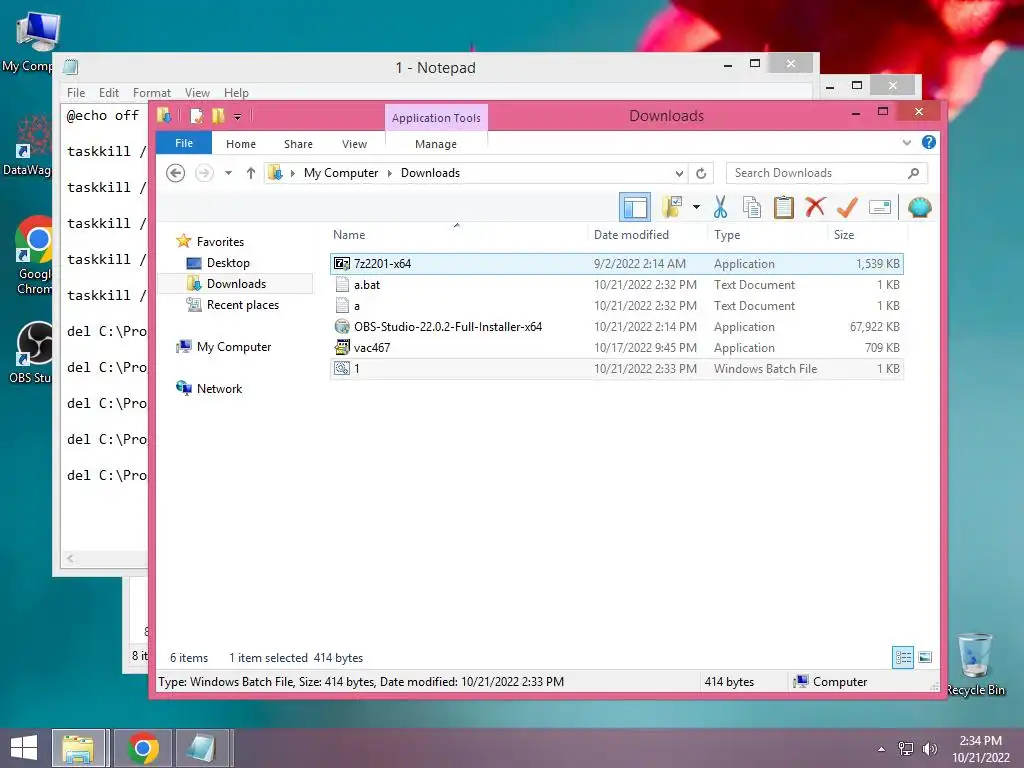Image resolution: width=1024 pixels, height=768 pixels.
Task: Open the Notepad Help menu
Action: pos(236,93)
